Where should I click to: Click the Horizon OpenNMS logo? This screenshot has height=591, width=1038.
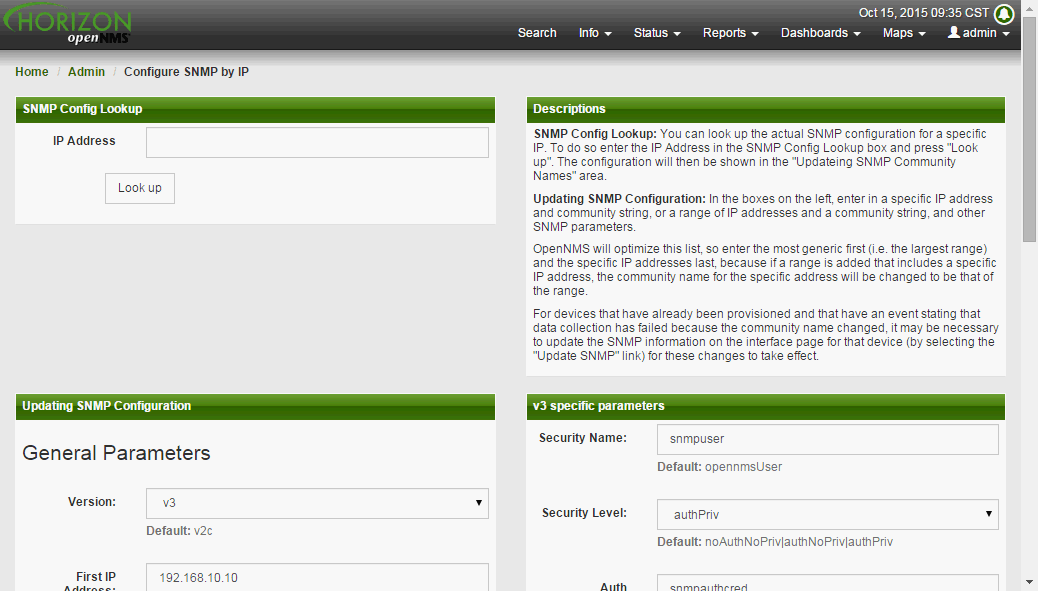click(67, 26)
